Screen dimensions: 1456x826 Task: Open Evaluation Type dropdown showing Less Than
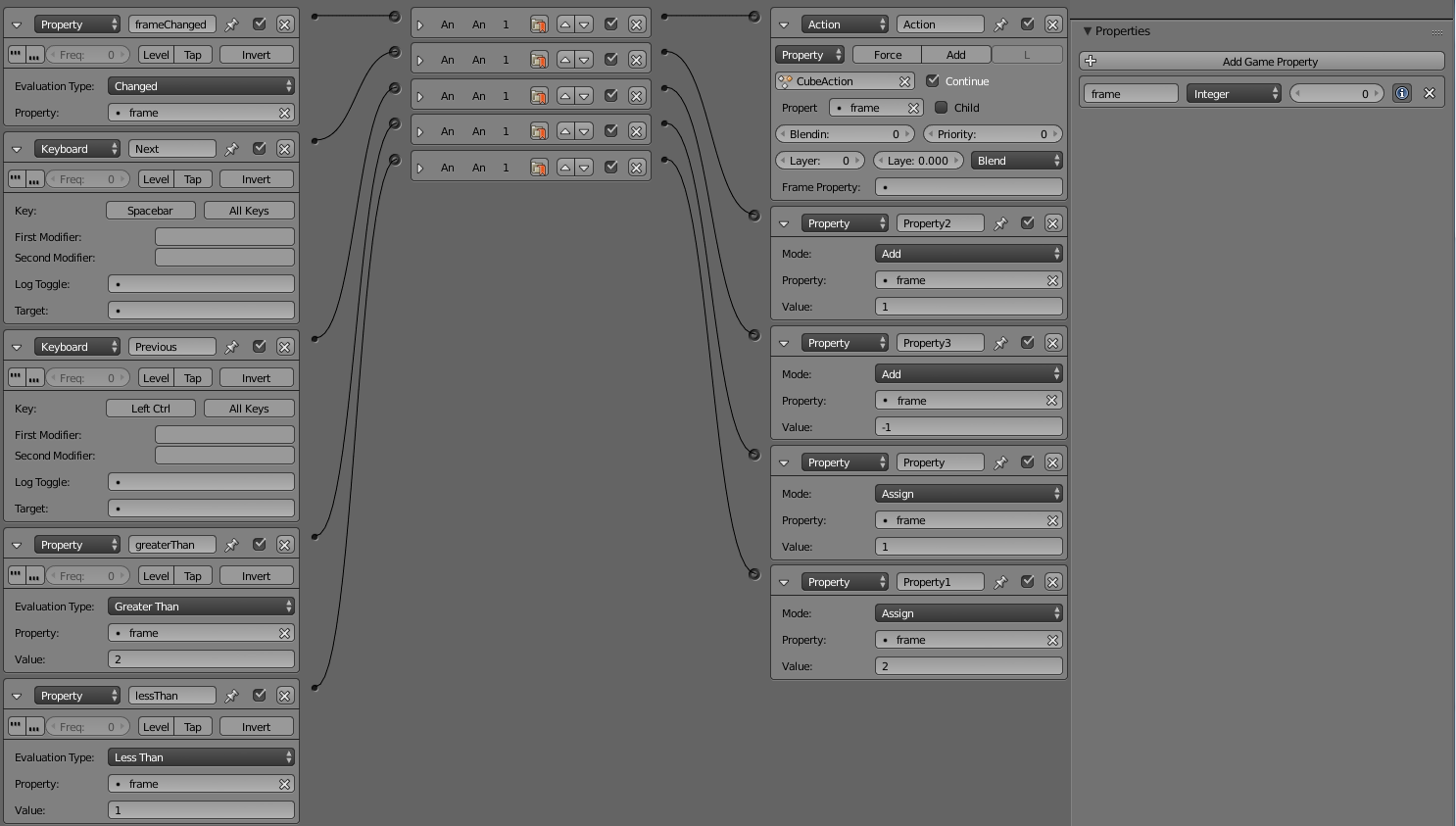click(201, 757)
